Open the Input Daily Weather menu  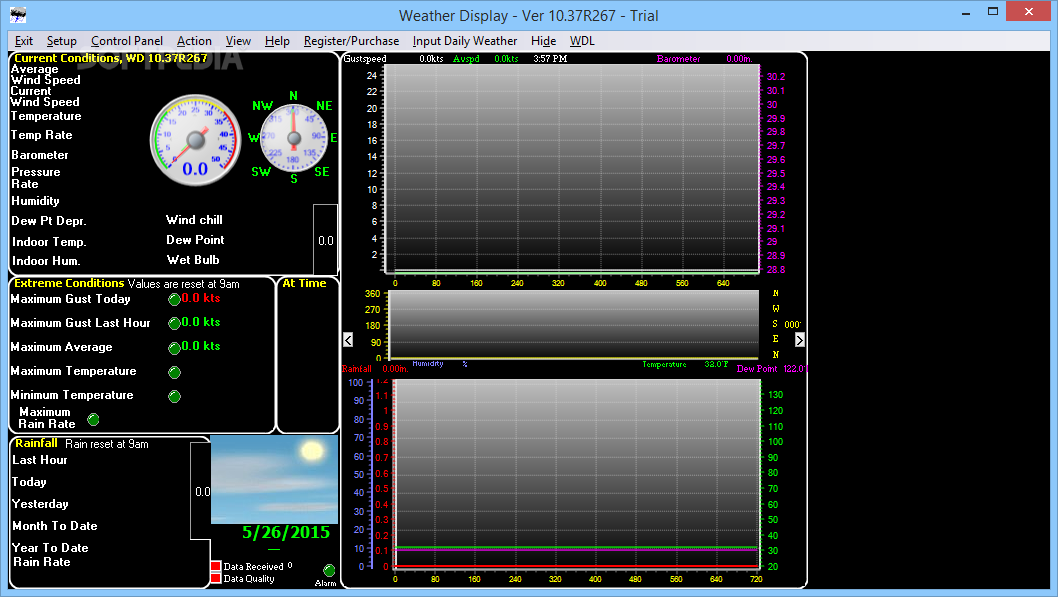coord(465,41)
